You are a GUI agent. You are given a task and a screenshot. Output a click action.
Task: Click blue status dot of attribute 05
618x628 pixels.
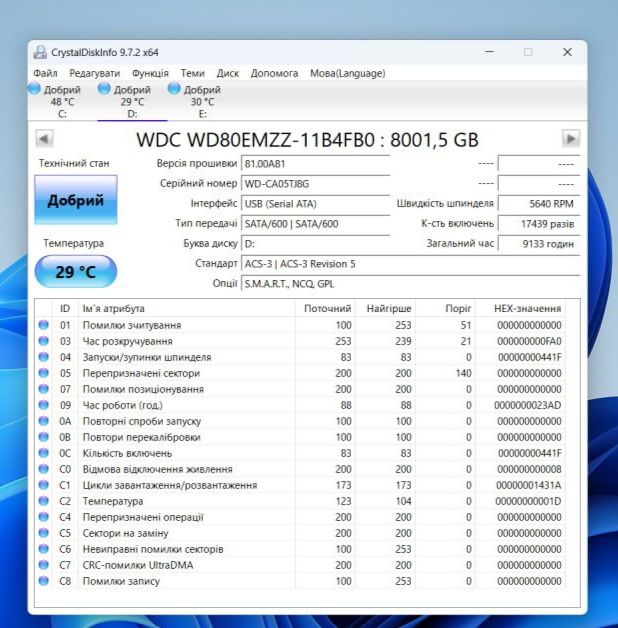point(44,373)
